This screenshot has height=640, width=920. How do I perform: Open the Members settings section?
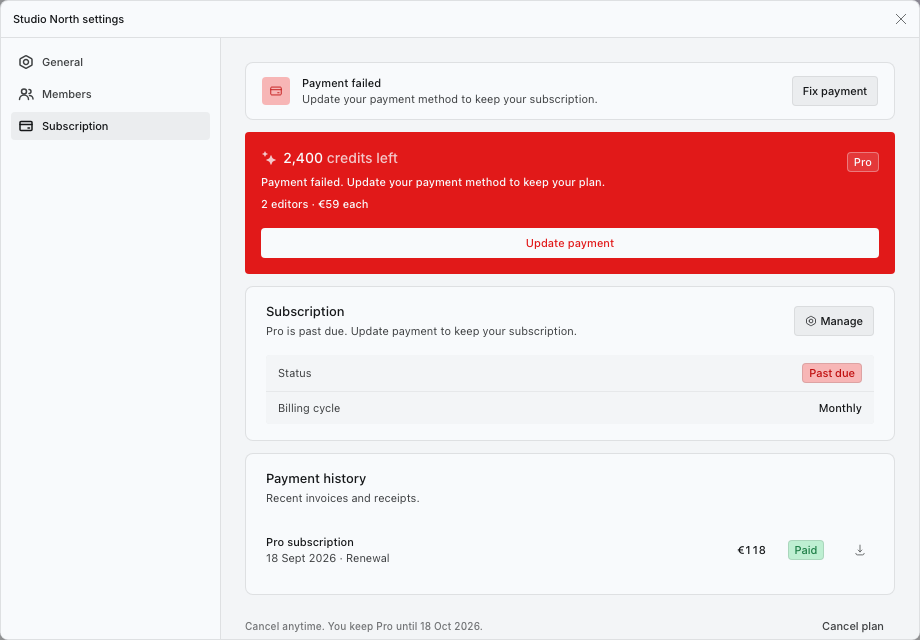click(x=110, y=94)
